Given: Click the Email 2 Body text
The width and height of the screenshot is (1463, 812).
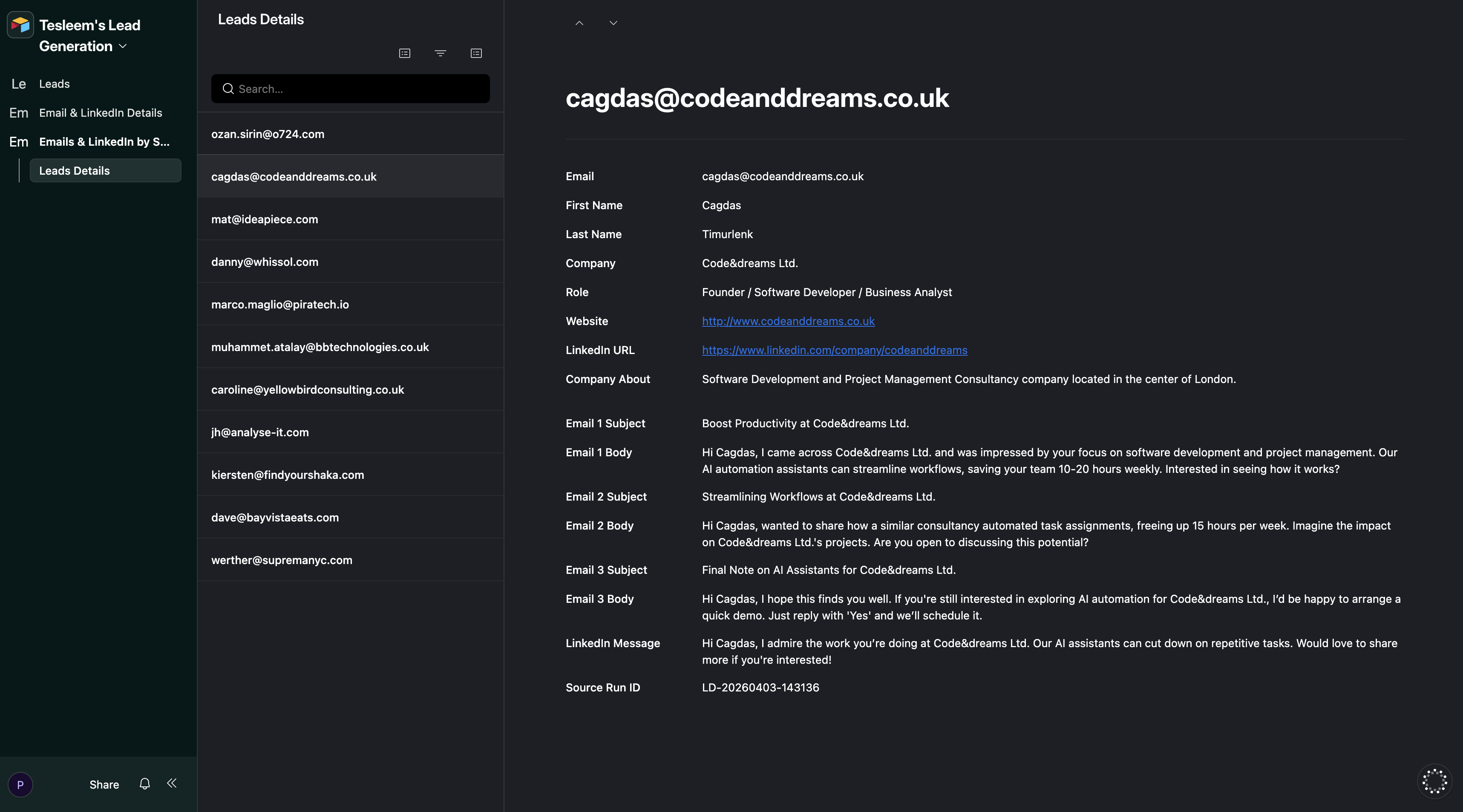Looking at the screenshot, I should [1046, 534].
